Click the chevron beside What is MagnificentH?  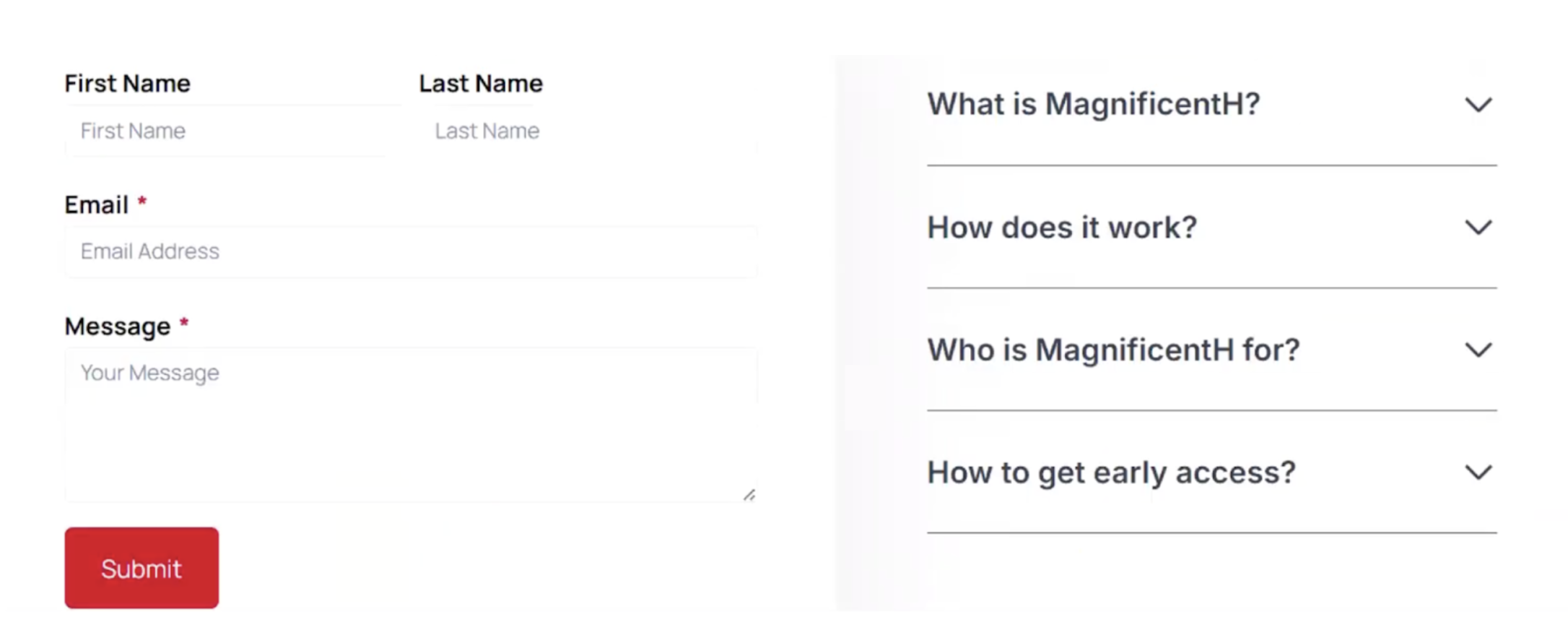point(1478,105)
